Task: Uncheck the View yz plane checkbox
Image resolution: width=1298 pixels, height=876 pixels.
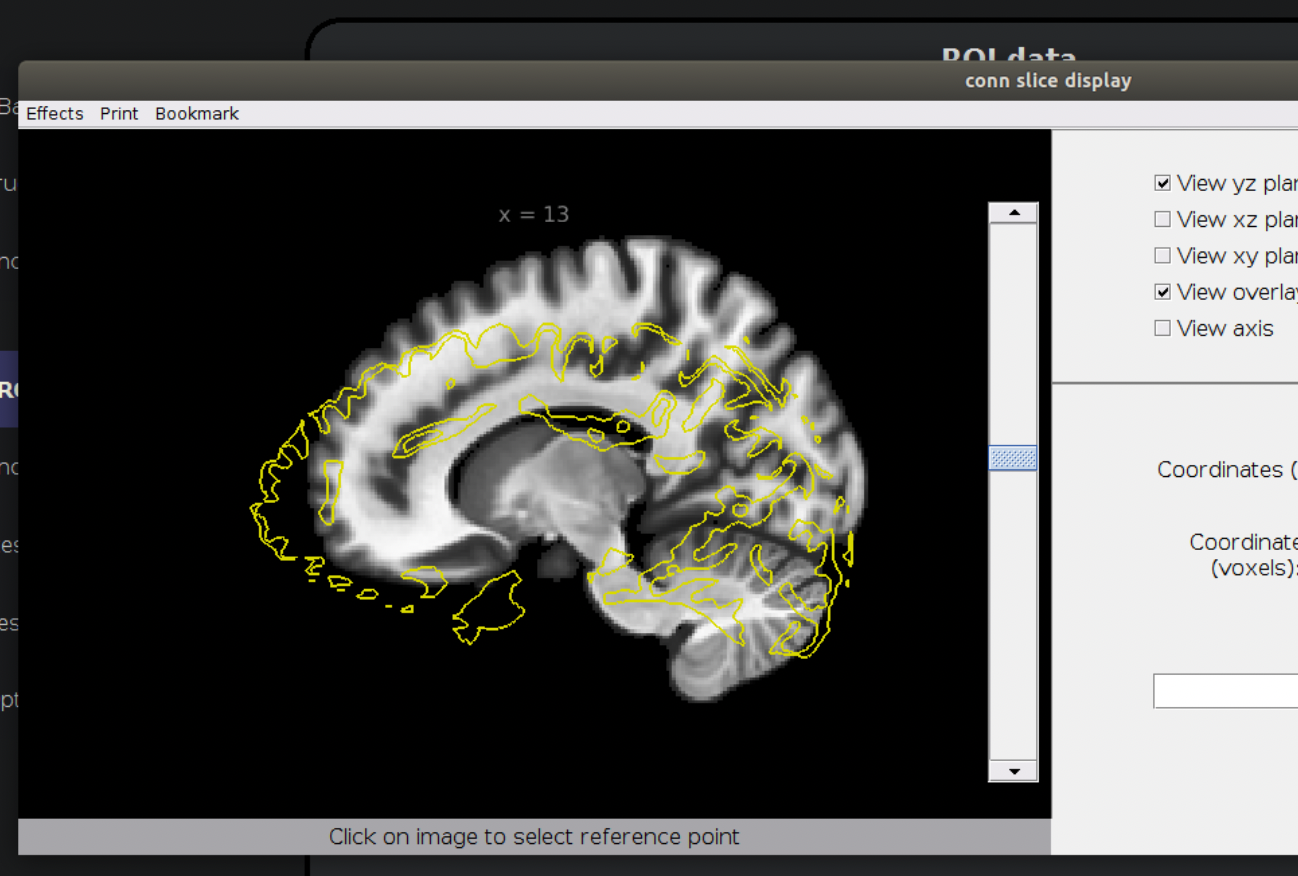Action: pos(1162,183)
